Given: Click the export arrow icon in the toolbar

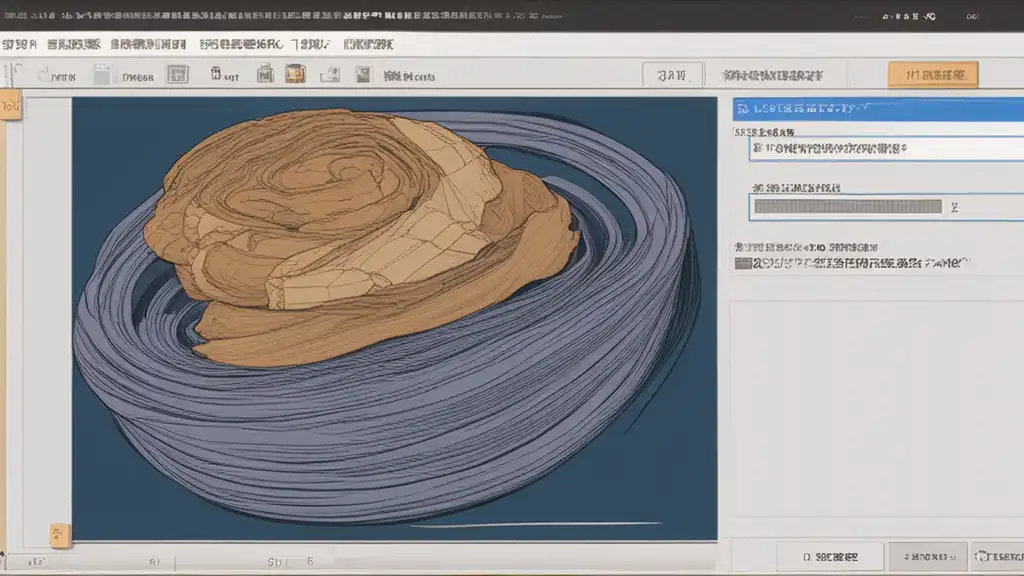Looking at the screenshot, I should coord(330,74).
